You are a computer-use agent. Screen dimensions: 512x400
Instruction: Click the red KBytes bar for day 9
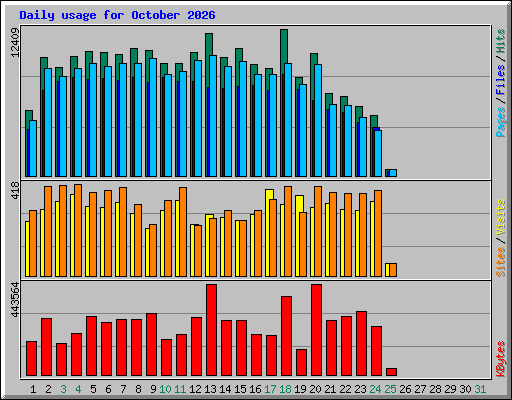[151, 345]
